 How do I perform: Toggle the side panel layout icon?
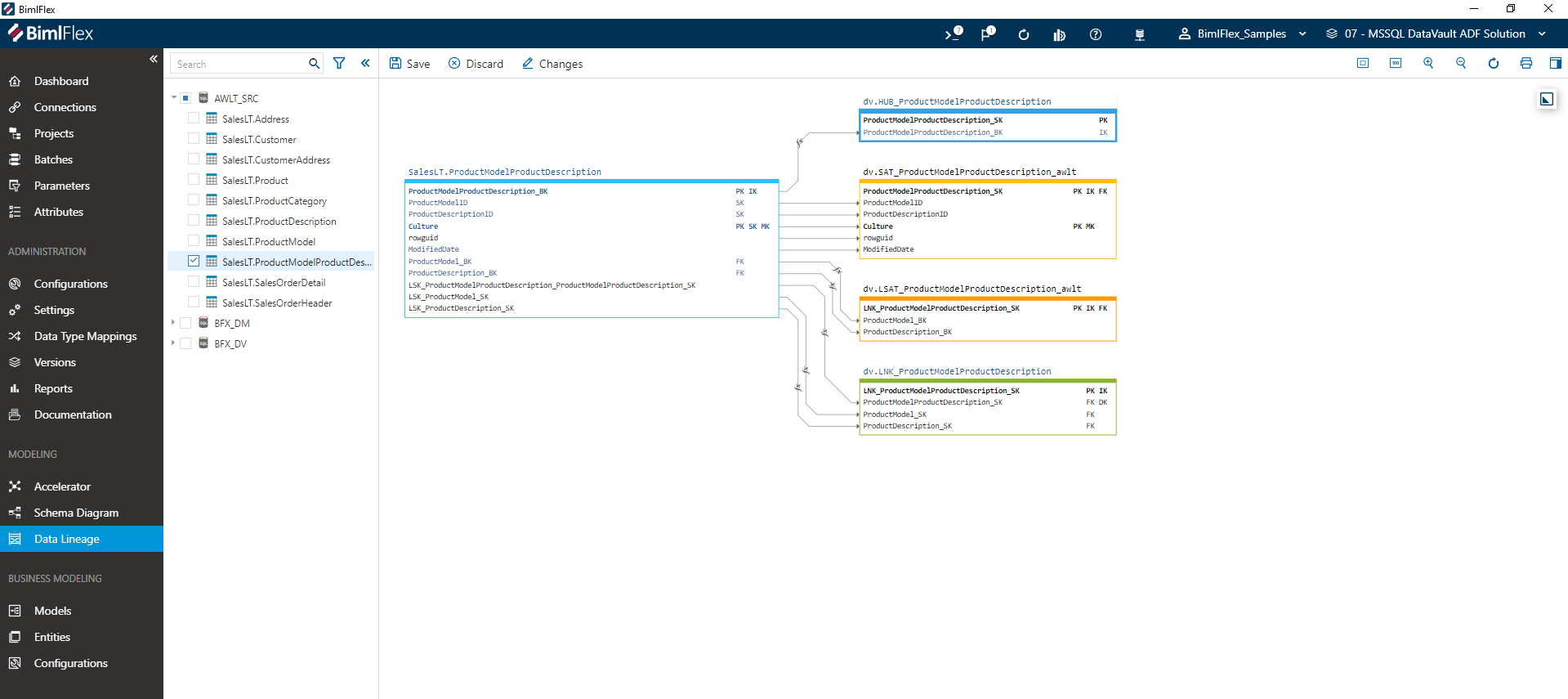[1556, 63]
